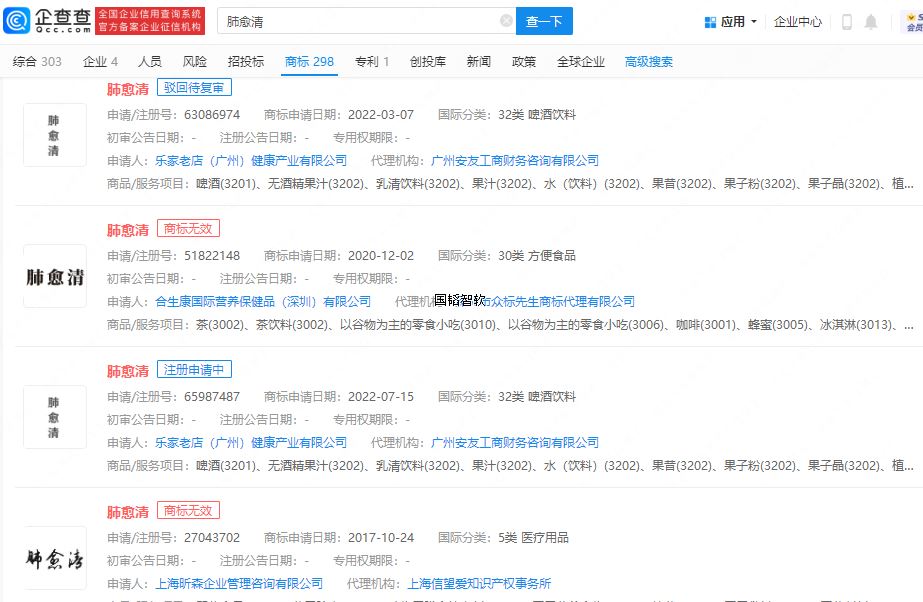Screen dimensions: 923x602
Task: Switch to the 风险 tab
Action: pos(194,61)
